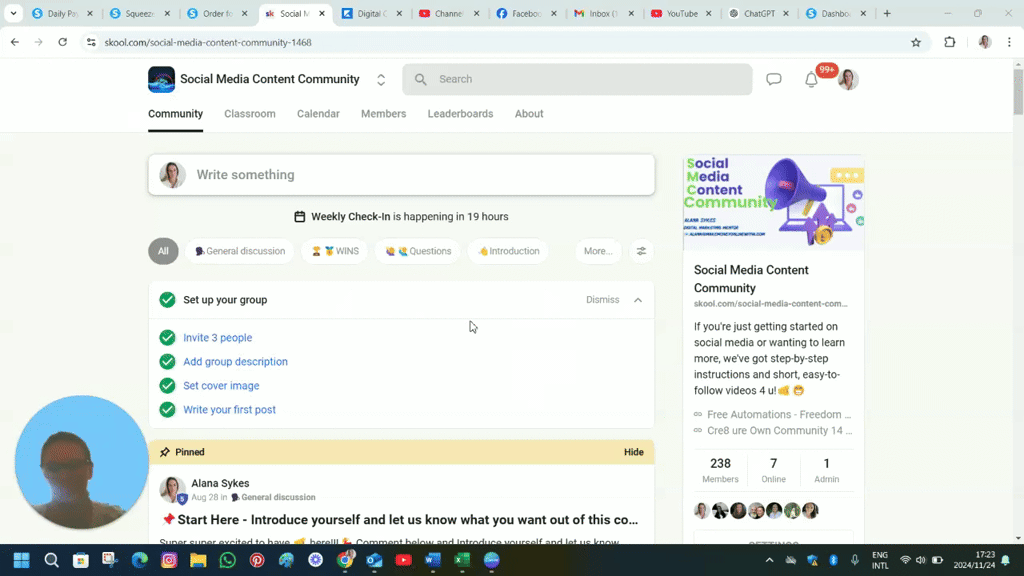
Task: Show hidden system tray icons
Action: (x=769, y=560)
